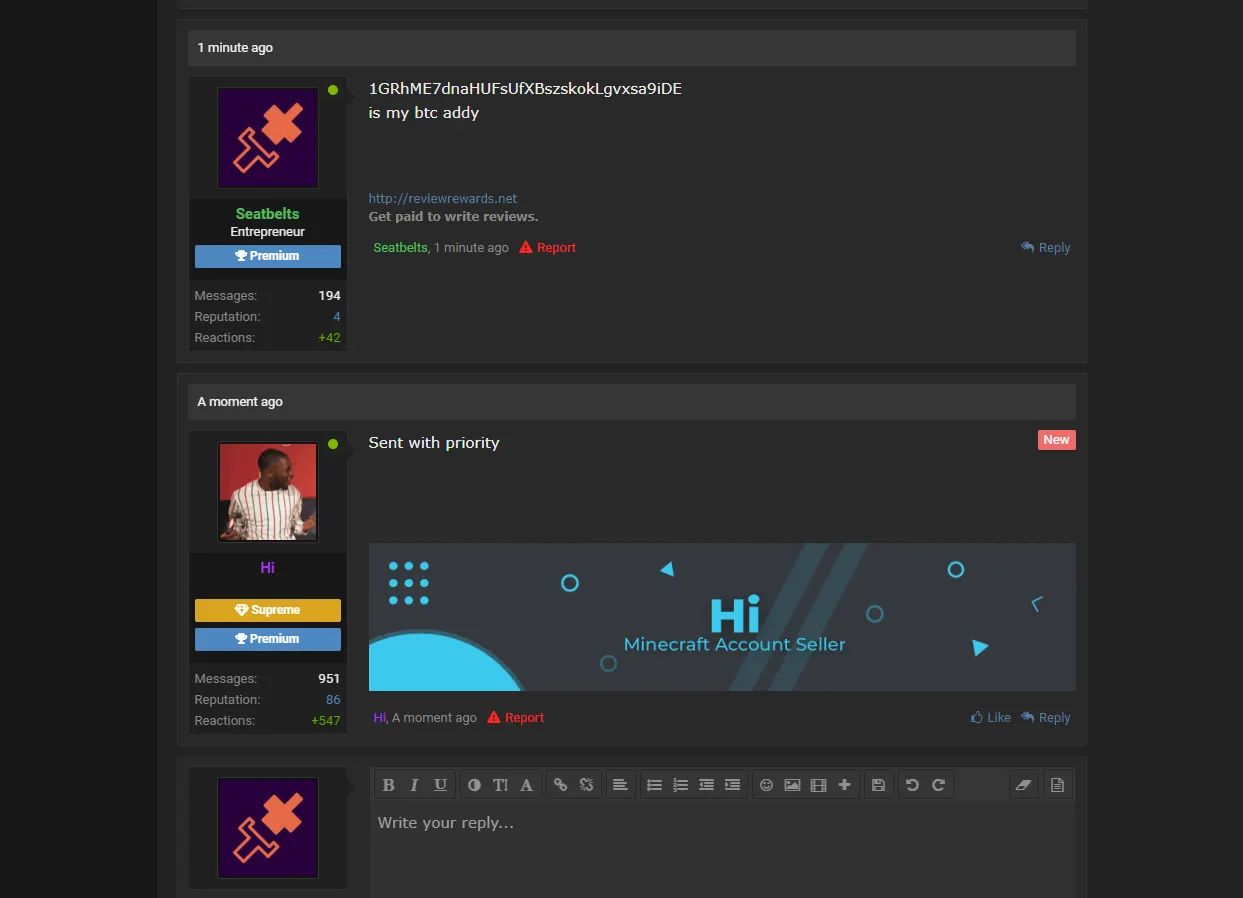Insert an unordered bullet list

coord(655,785)
